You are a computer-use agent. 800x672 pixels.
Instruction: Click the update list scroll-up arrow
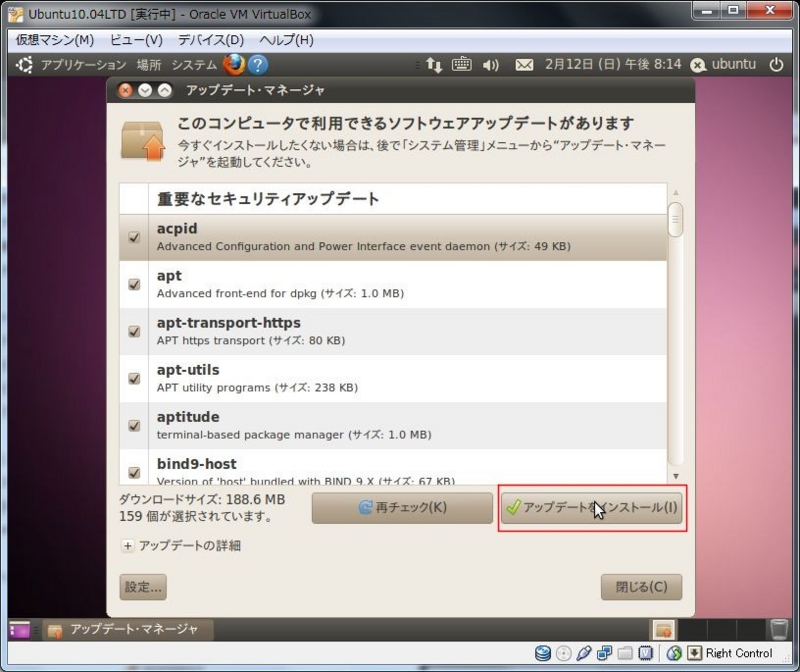(676, 193)
